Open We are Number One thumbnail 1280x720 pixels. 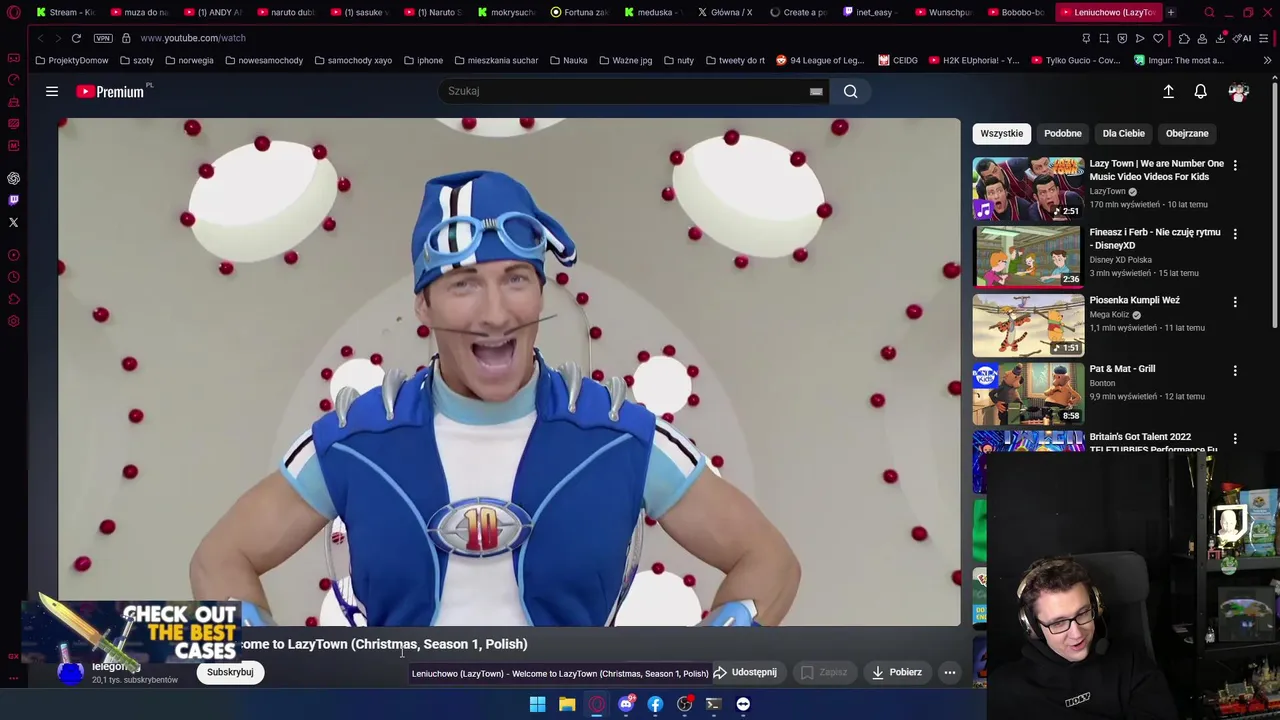coord(1028,188)
